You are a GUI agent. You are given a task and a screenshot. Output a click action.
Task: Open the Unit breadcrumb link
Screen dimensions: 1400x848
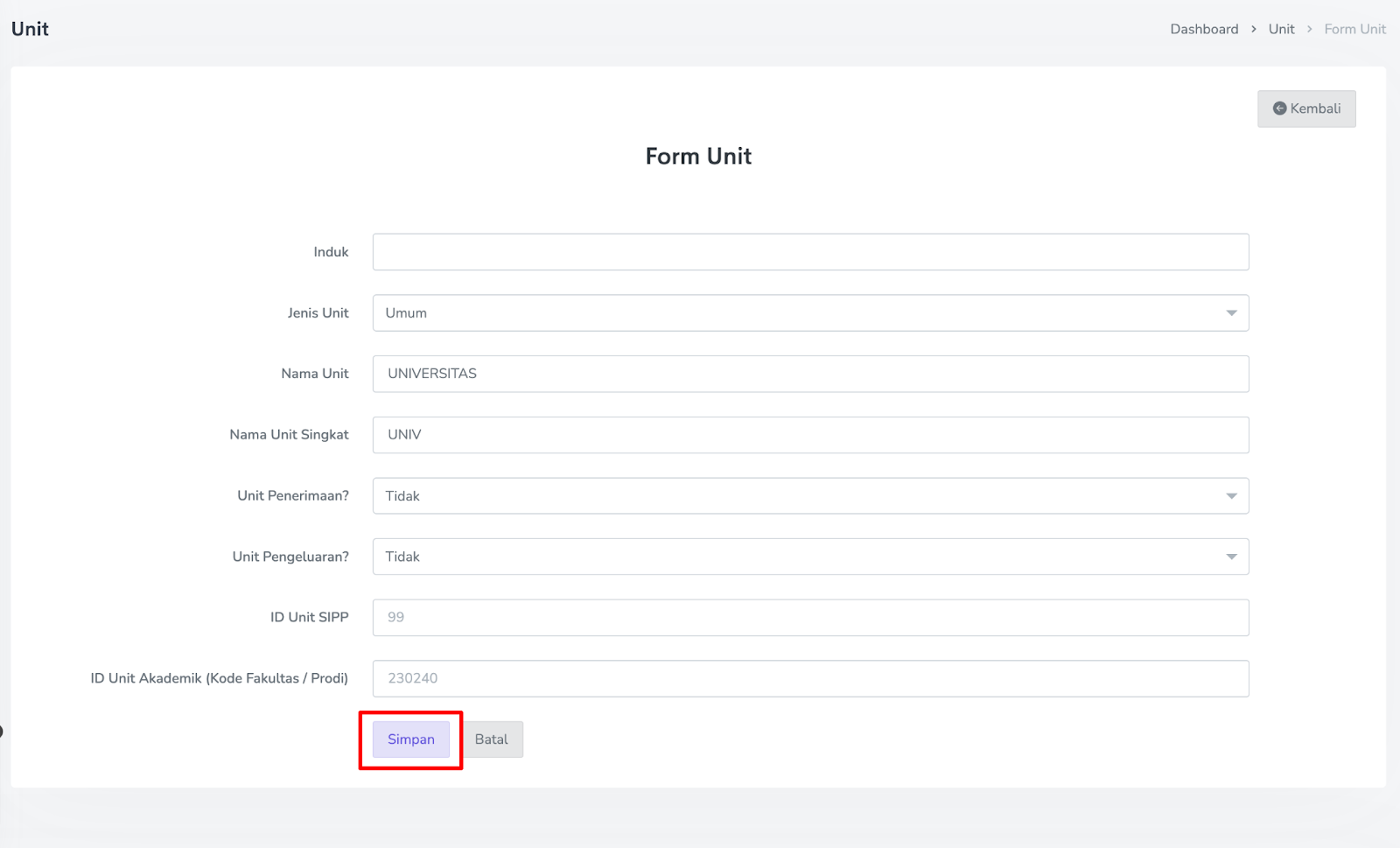(x=1281, y=29)
